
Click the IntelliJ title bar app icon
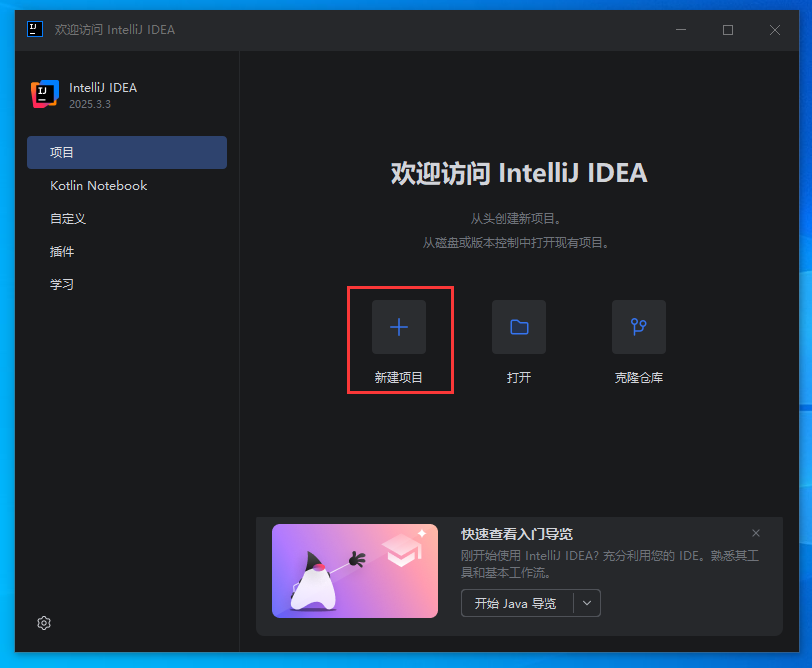pos(35,30)
